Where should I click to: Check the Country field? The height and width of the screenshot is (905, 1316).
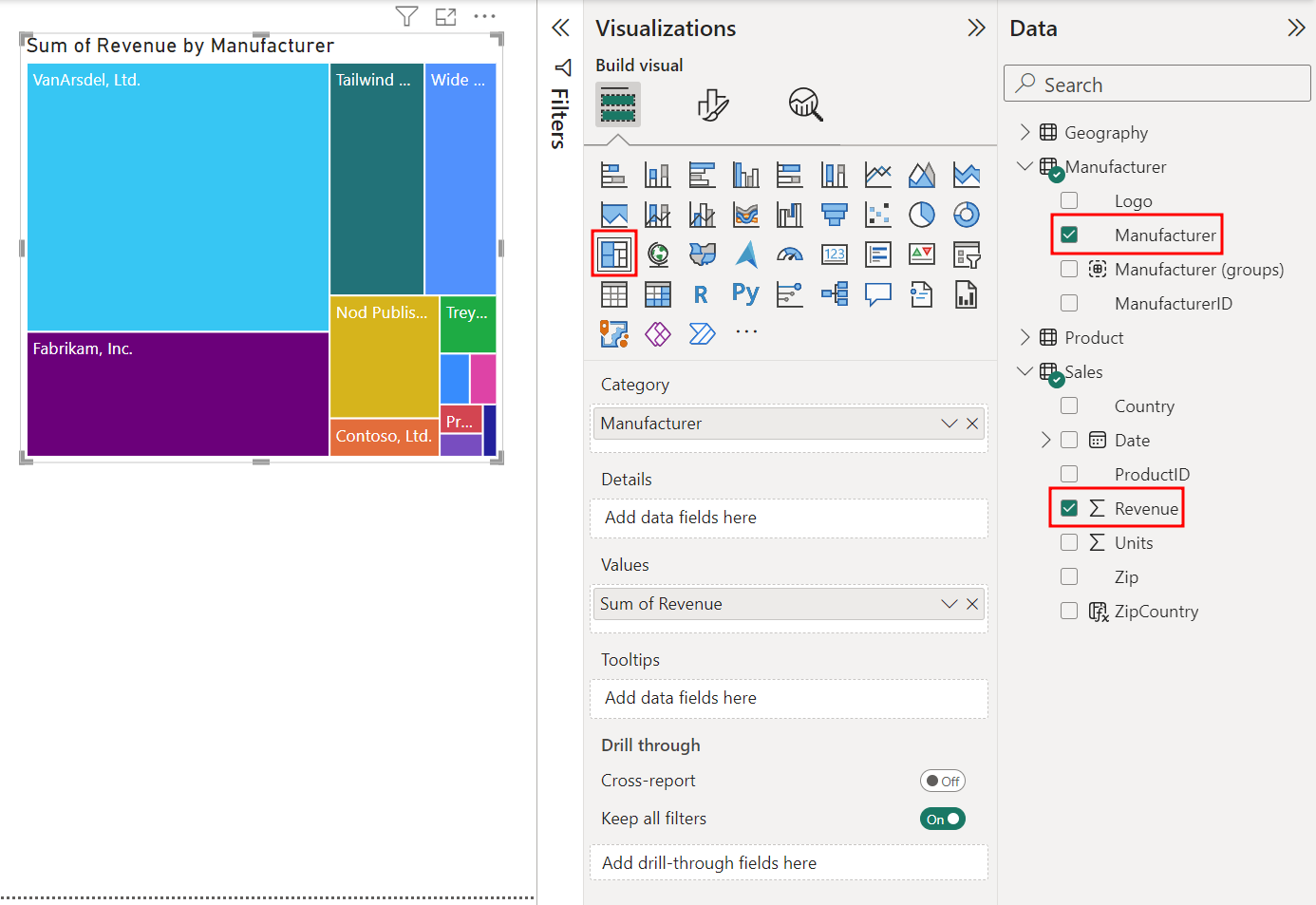pos(1069,405)
